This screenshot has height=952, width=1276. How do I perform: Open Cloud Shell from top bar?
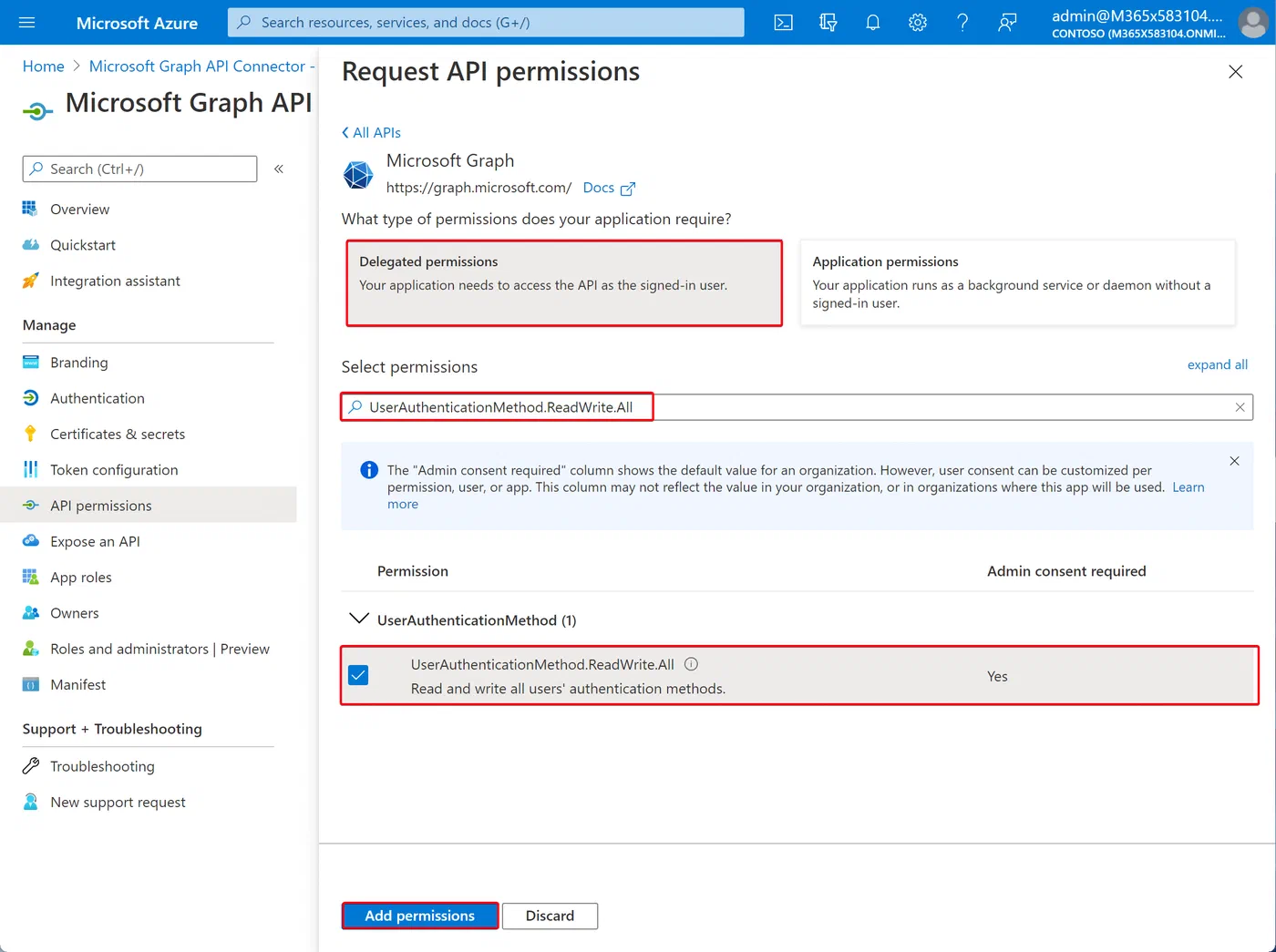(x=783, y=23)
